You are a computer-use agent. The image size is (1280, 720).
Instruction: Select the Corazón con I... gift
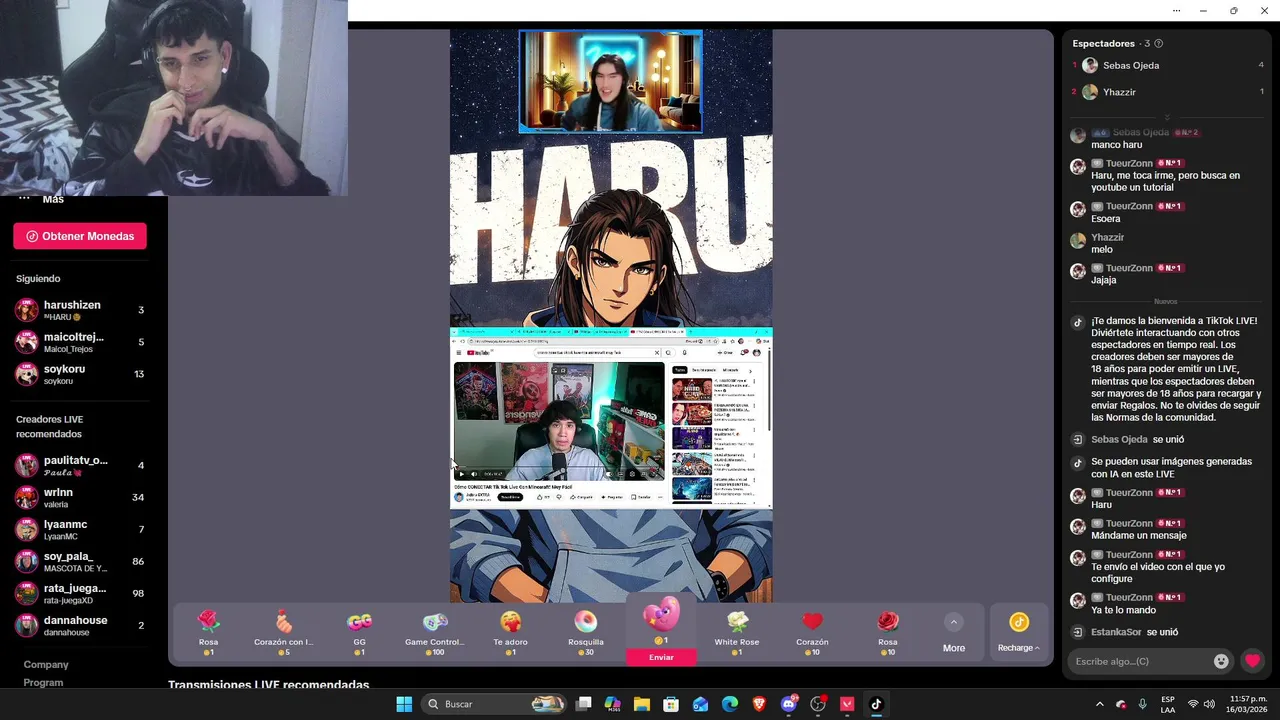283,633
